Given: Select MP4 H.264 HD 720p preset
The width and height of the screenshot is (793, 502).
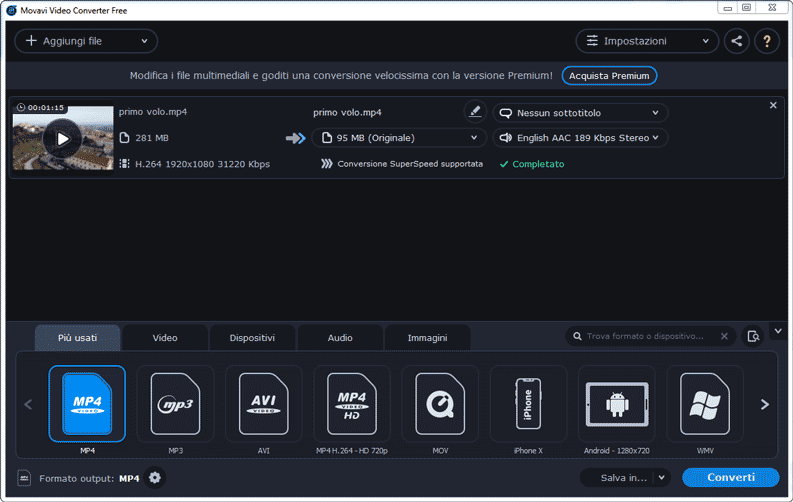Looking at the screenshot, I should point(351,403).
